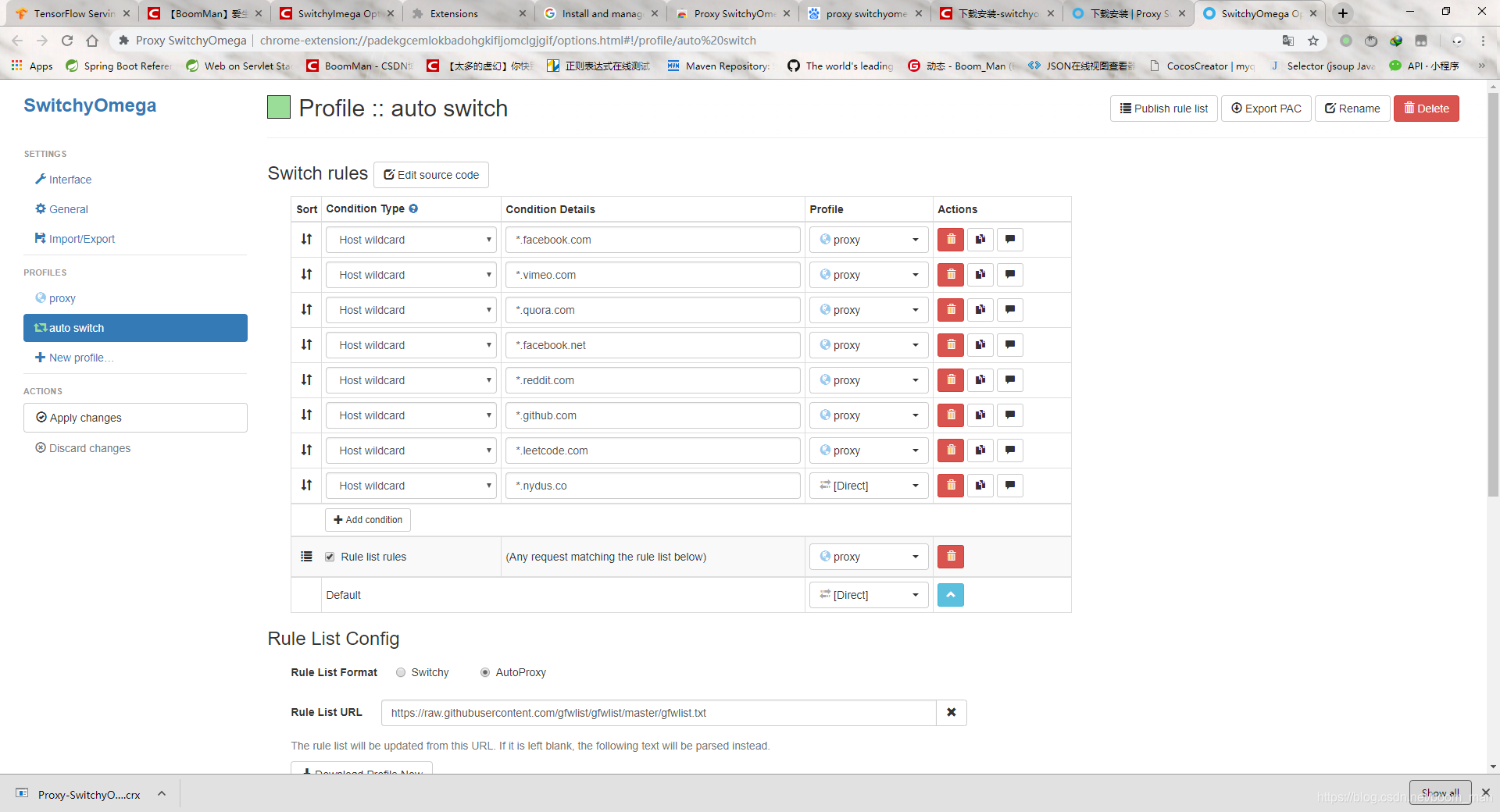Close the downloads bar
This screenshot has height=812, width=1500.
coord(1485,792)
